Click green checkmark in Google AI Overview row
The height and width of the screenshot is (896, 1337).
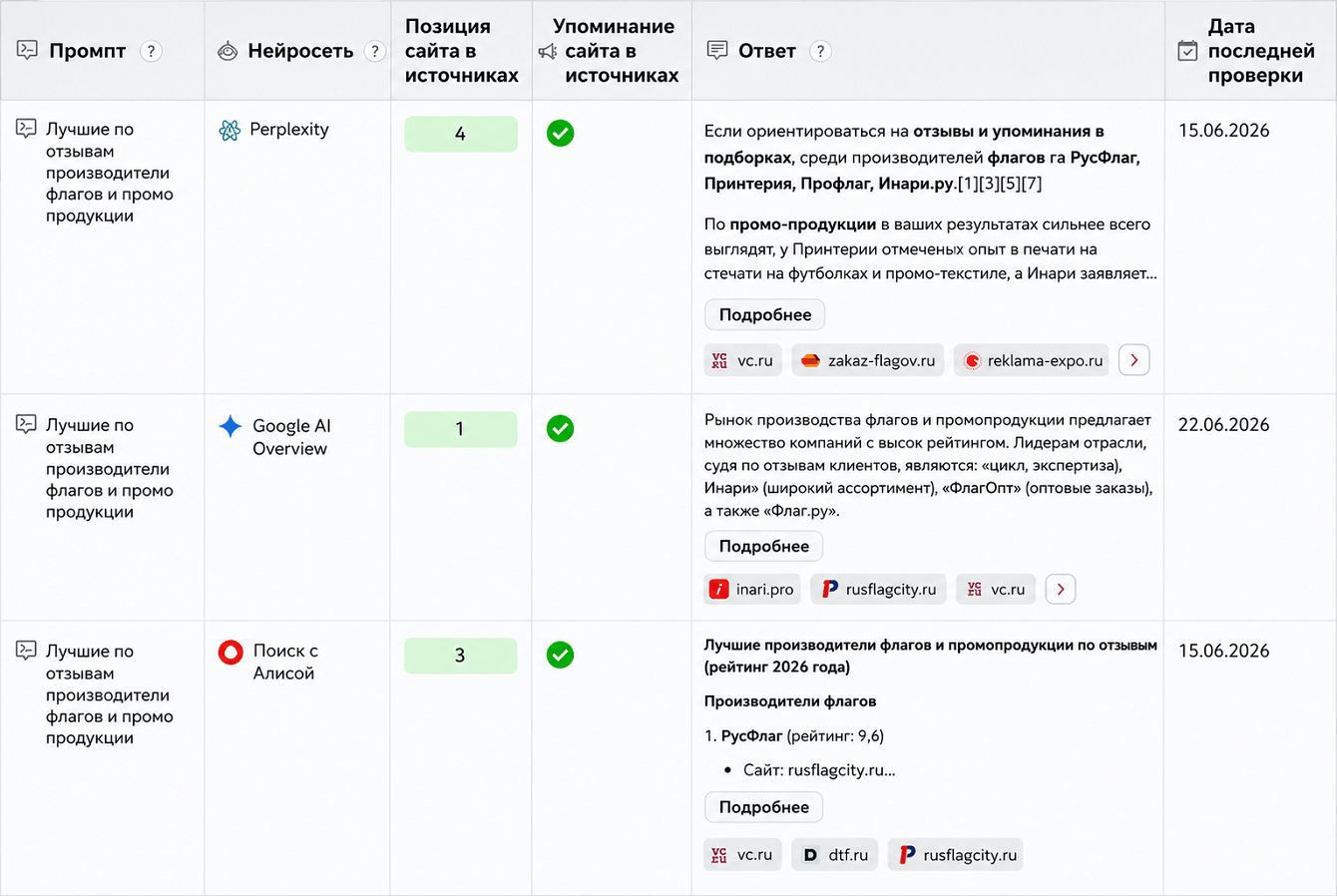[561, 429]
